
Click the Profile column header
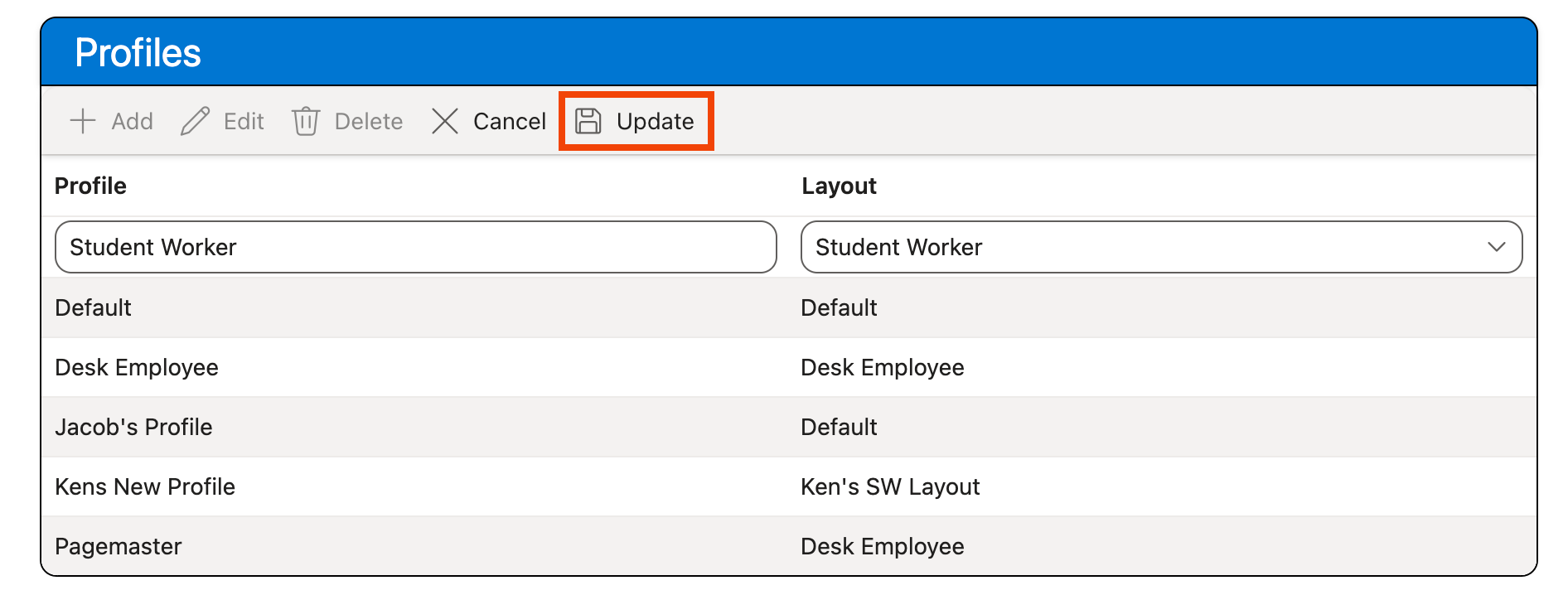pyautogui.click(x=90, y=186)
